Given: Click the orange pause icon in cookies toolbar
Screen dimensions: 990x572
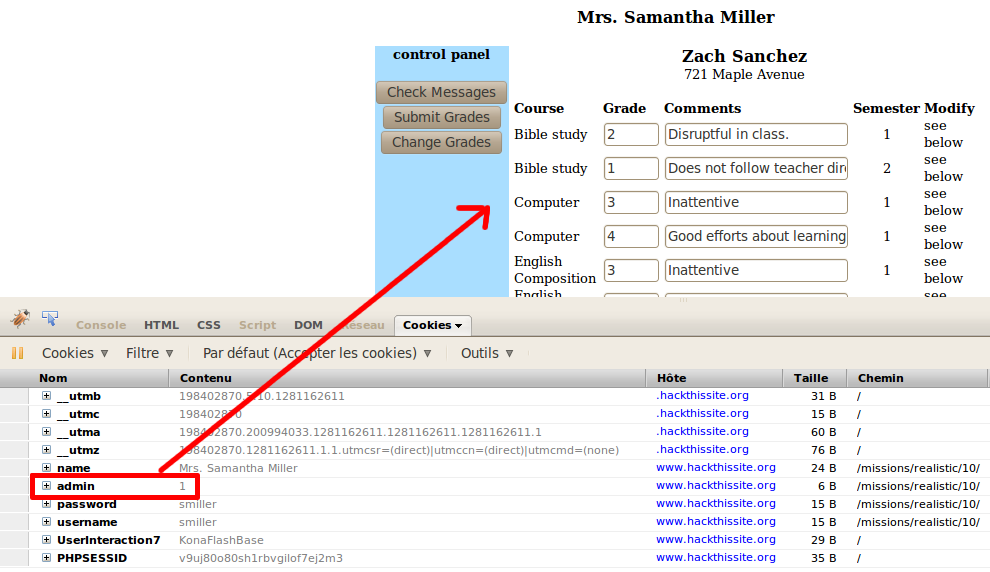Looking at the screenshot, I should pyautogui.click(x=17, y=353).
